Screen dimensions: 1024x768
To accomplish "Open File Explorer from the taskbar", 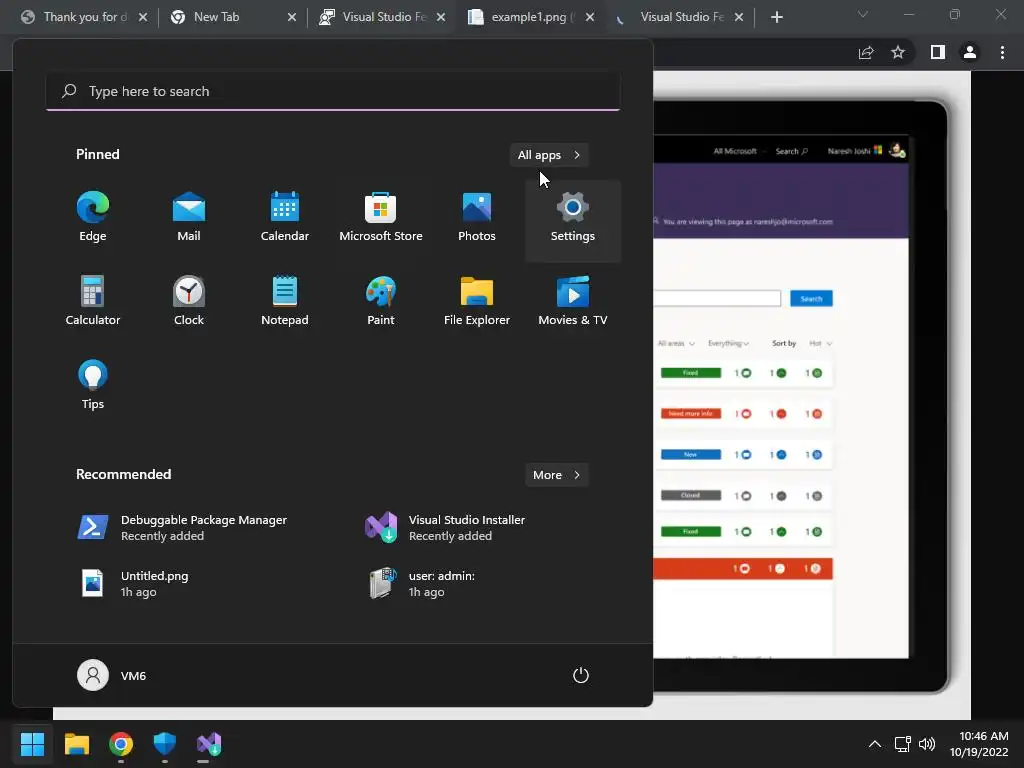I will tap(76, 744).
